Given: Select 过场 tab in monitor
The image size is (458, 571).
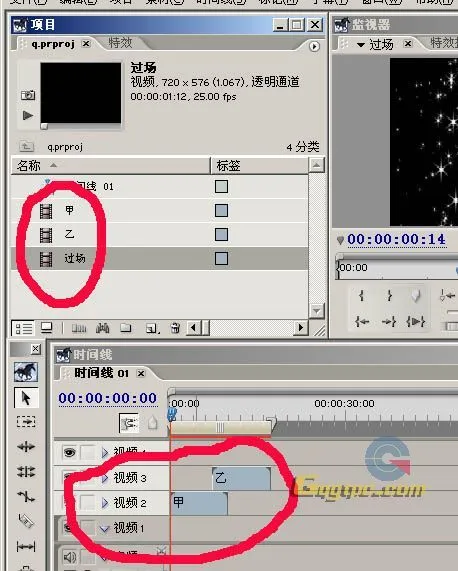Looking at the screenshot, I should [381, 44].
